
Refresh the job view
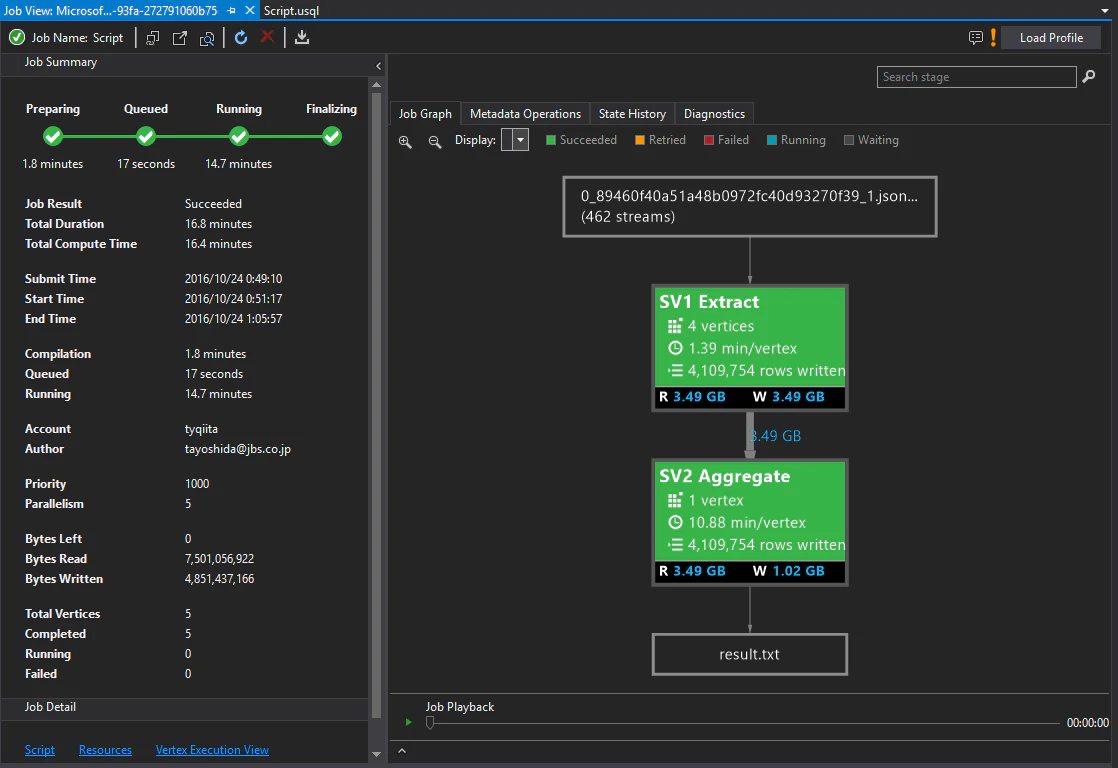click(x=241, y=38)
